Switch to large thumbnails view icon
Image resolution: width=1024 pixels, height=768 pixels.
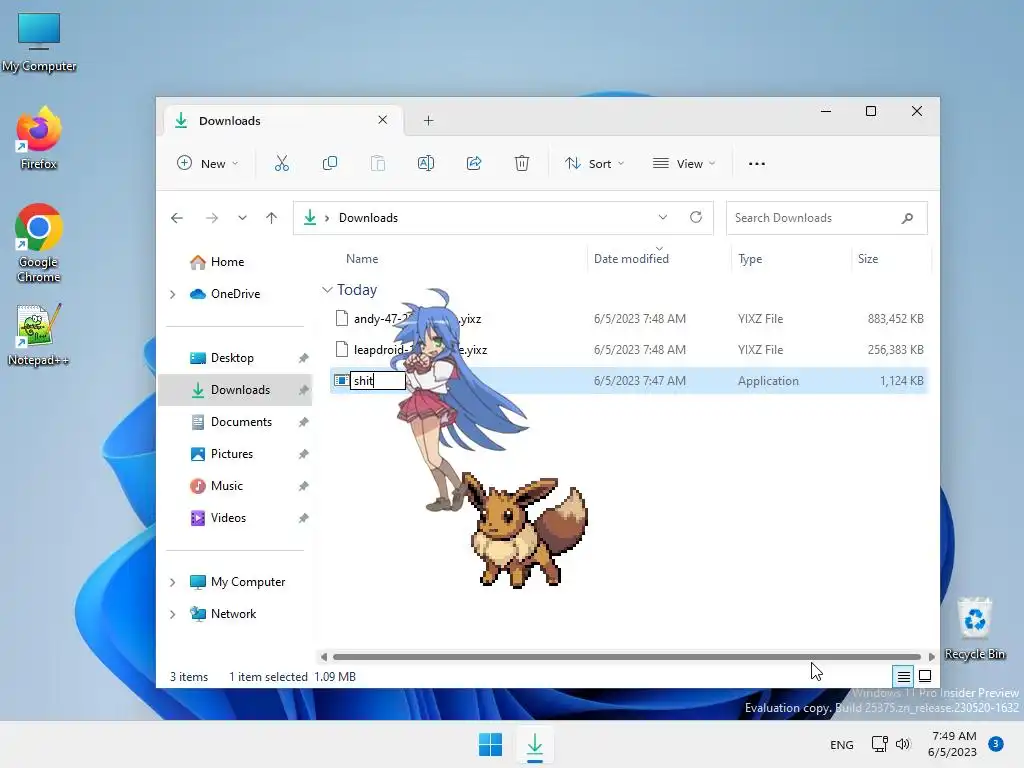pos(925,676)
